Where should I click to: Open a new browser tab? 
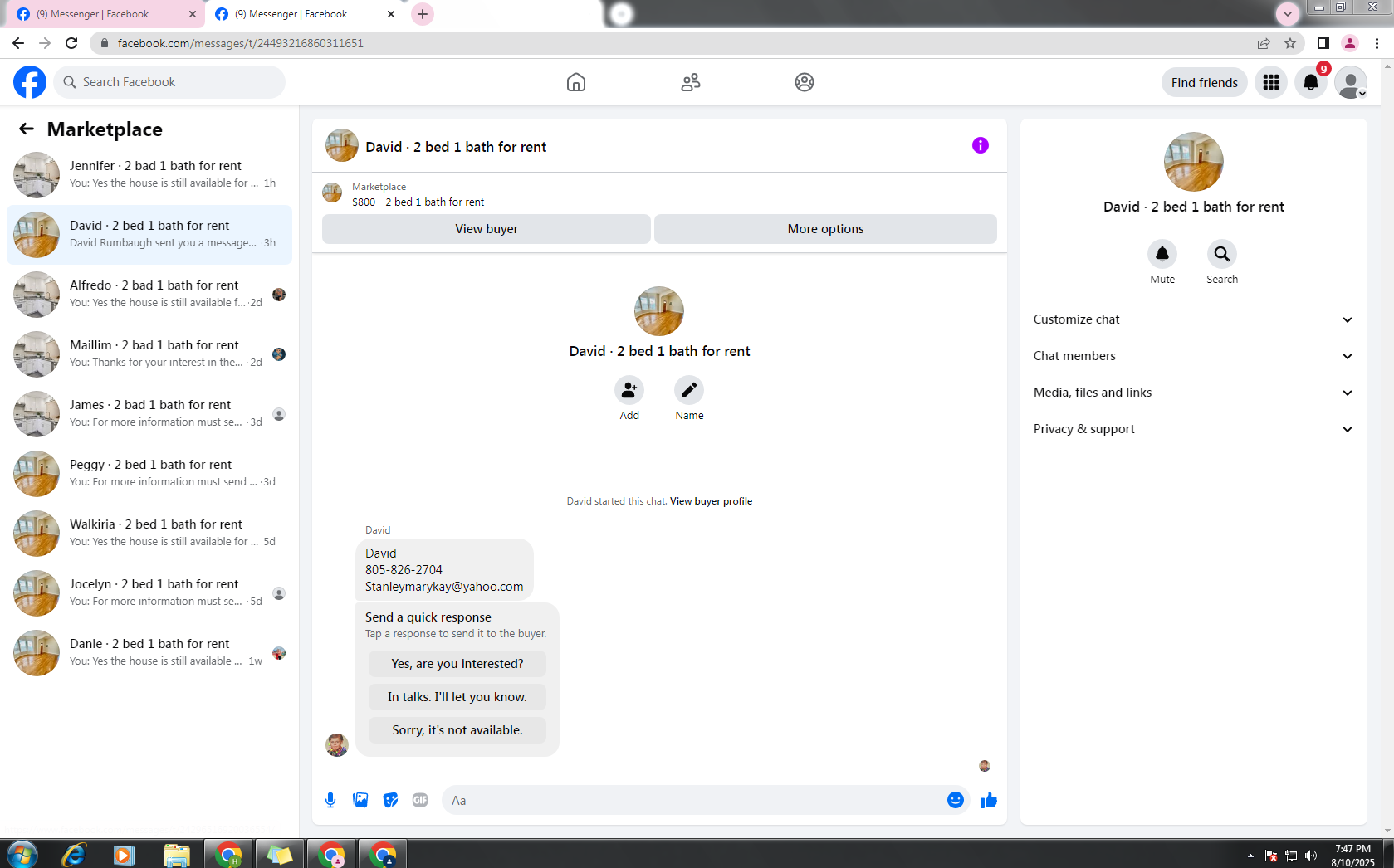(423, 14)
